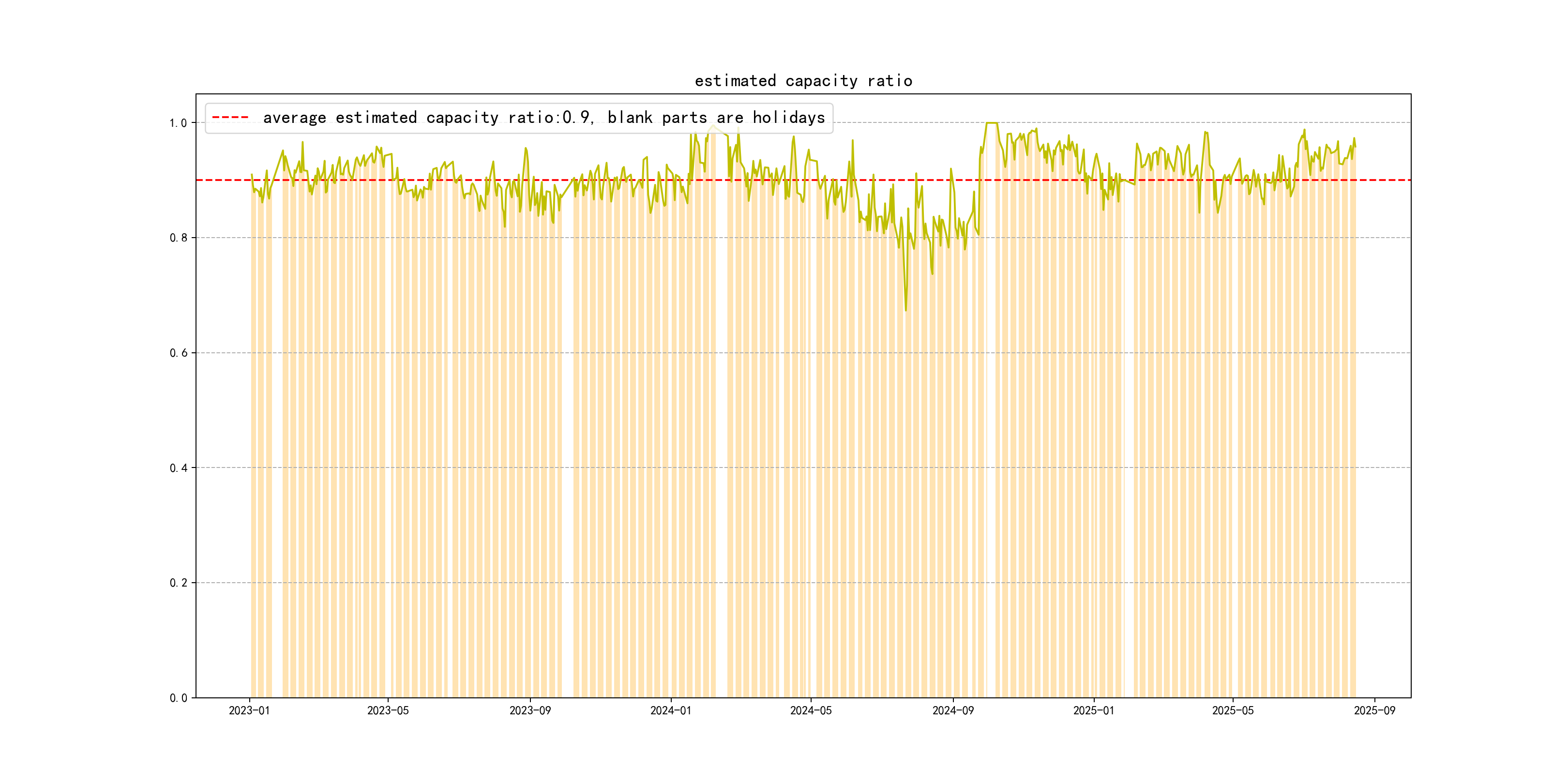
Task: Click the 2025-09 x-axis tick label
Action: coord(1374,710)
